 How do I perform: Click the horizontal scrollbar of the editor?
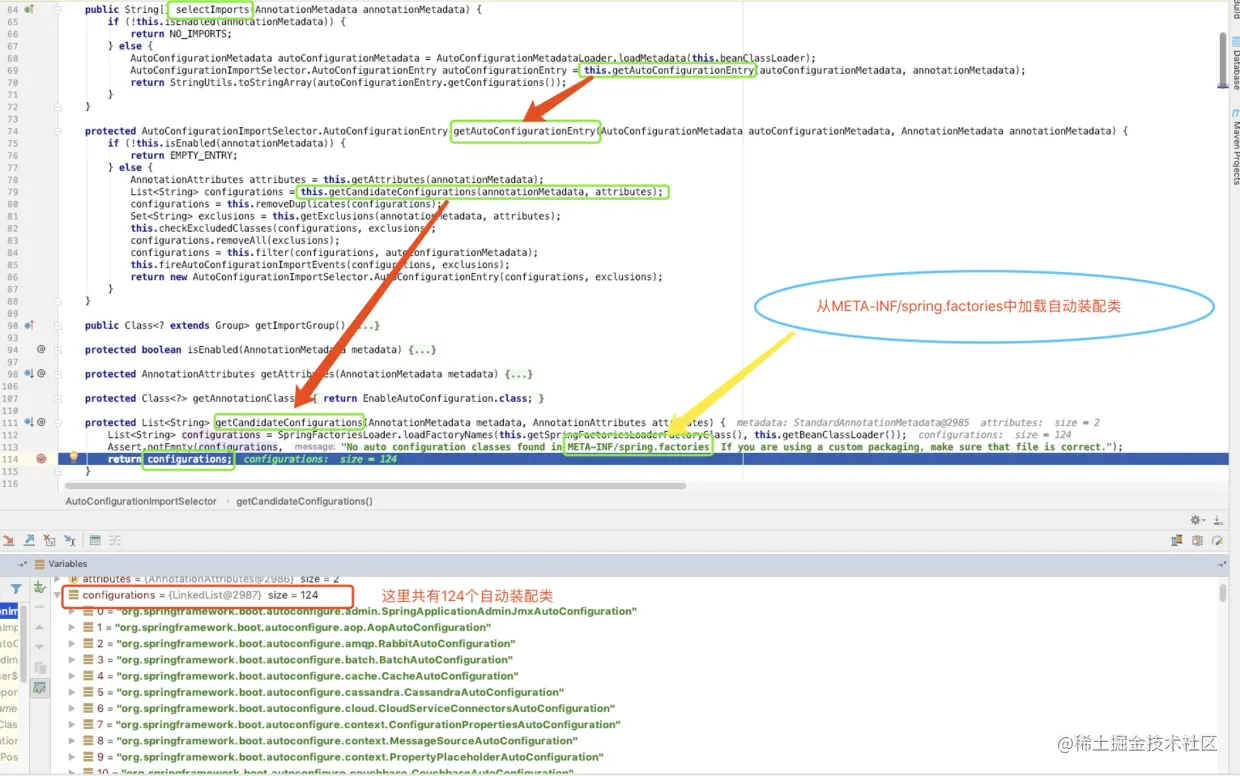pyautogui.click(x=376, y=486)
